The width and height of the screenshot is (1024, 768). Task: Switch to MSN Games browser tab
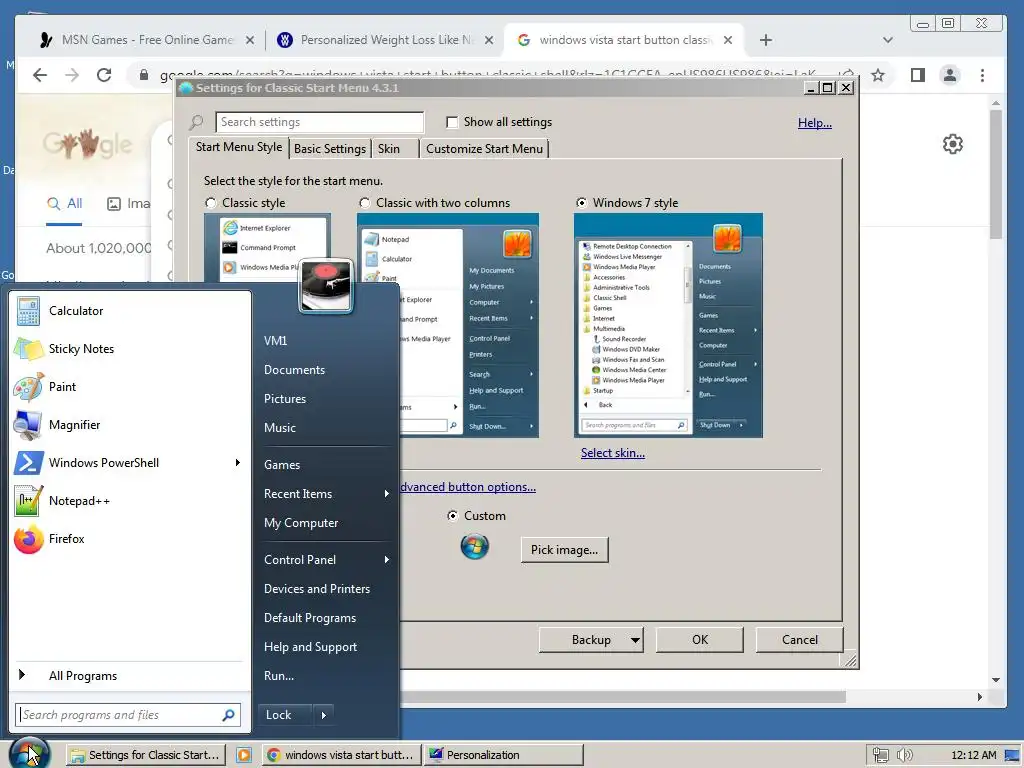[147, 40]
